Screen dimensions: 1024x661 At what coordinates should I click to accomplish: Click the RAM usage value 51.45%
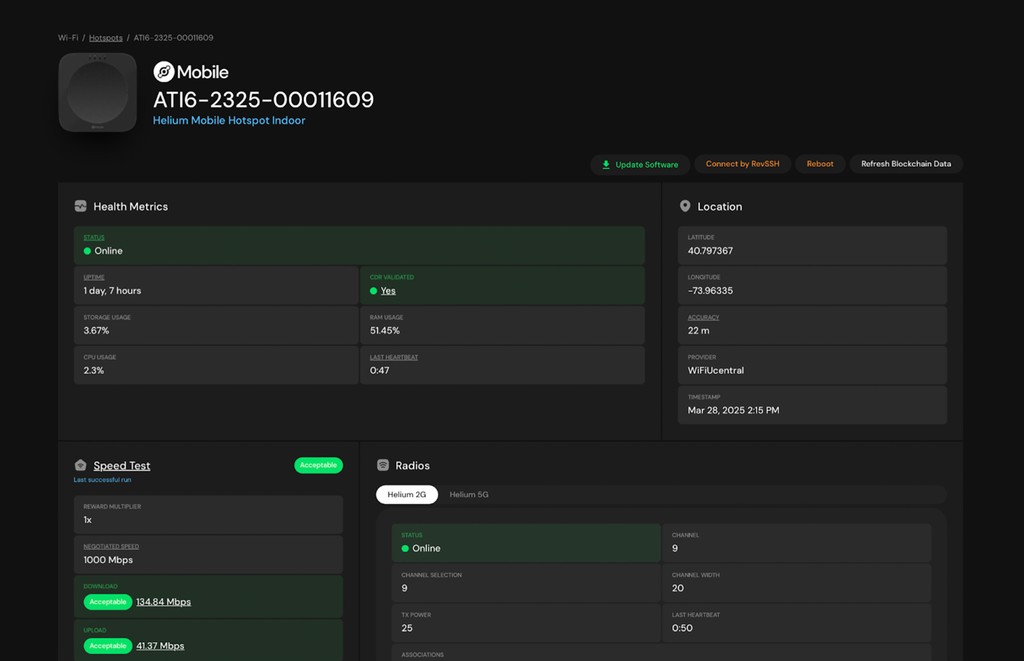(x=385, y=330)
